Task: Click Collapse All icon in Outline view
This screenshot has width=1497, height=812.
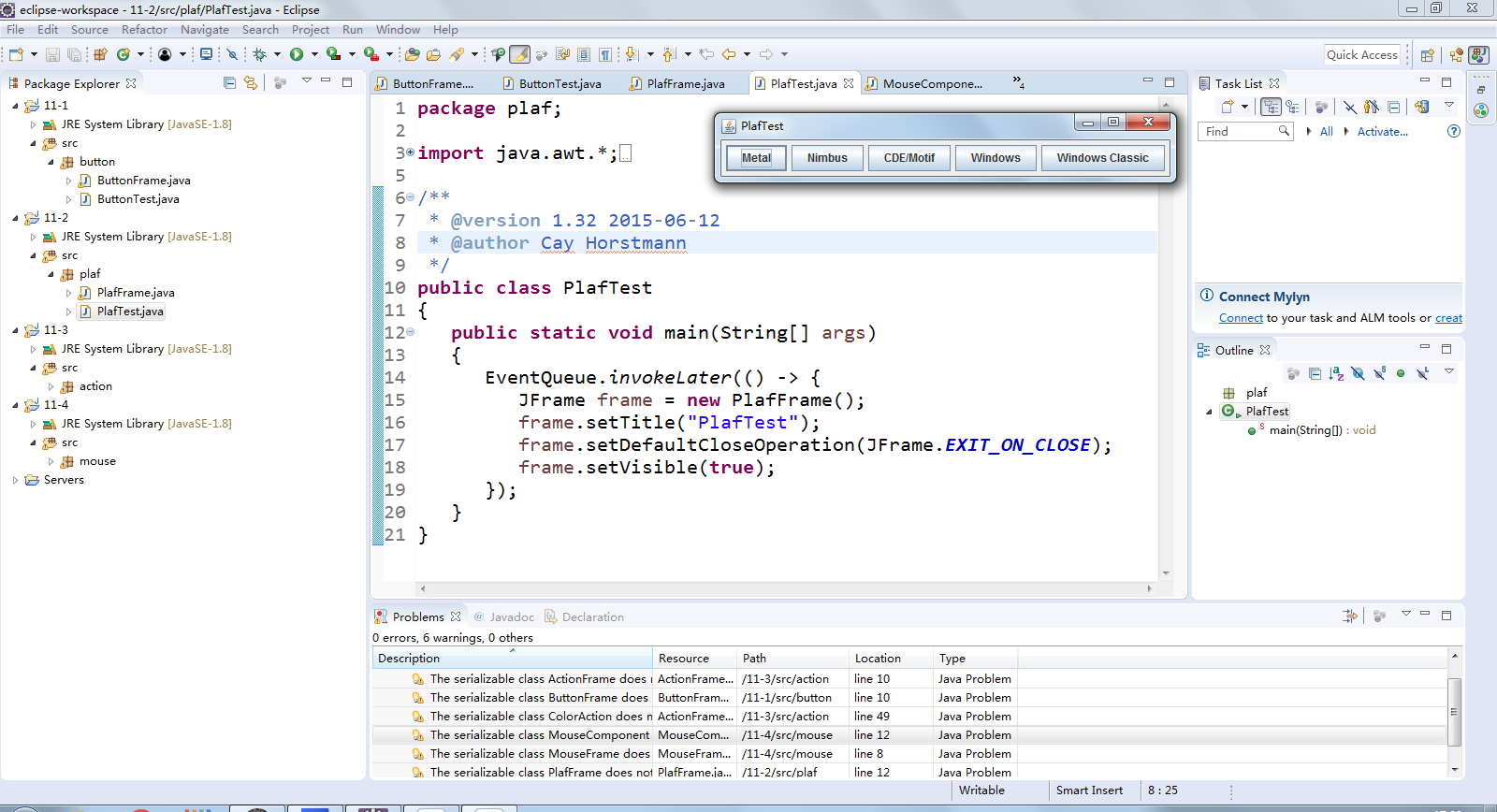Action: [x=1315, y=373]
